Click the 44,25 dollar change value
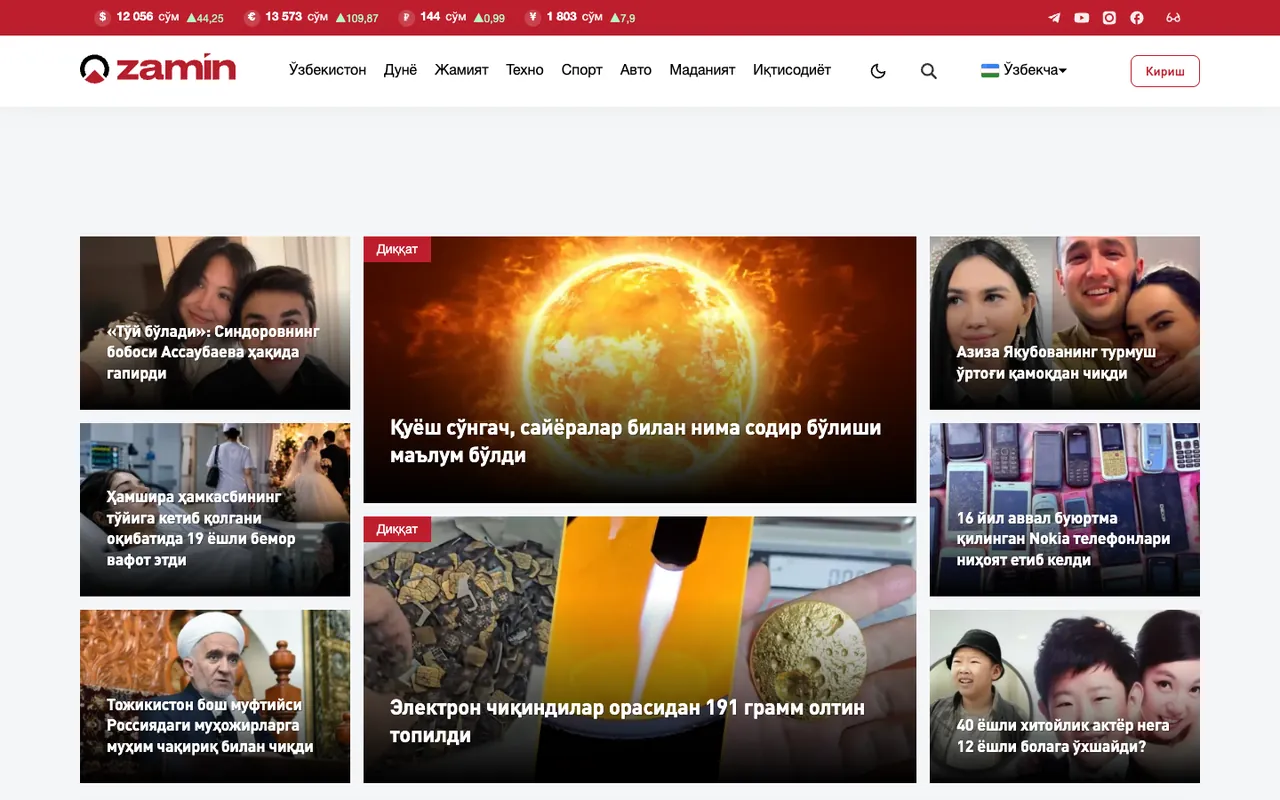1280x800 pixels. 205,18
